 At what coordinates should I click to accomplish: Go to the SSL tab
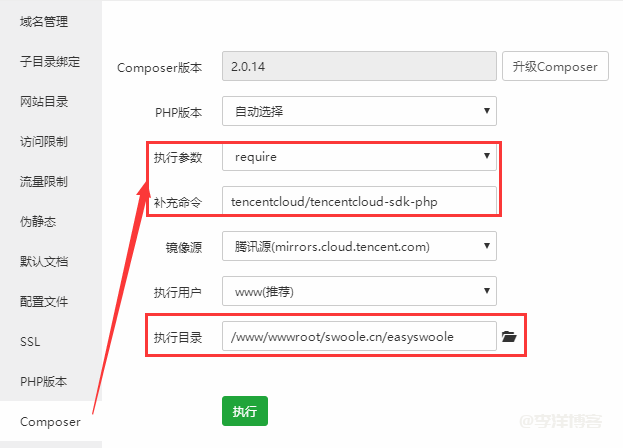(x=30, y=341)
